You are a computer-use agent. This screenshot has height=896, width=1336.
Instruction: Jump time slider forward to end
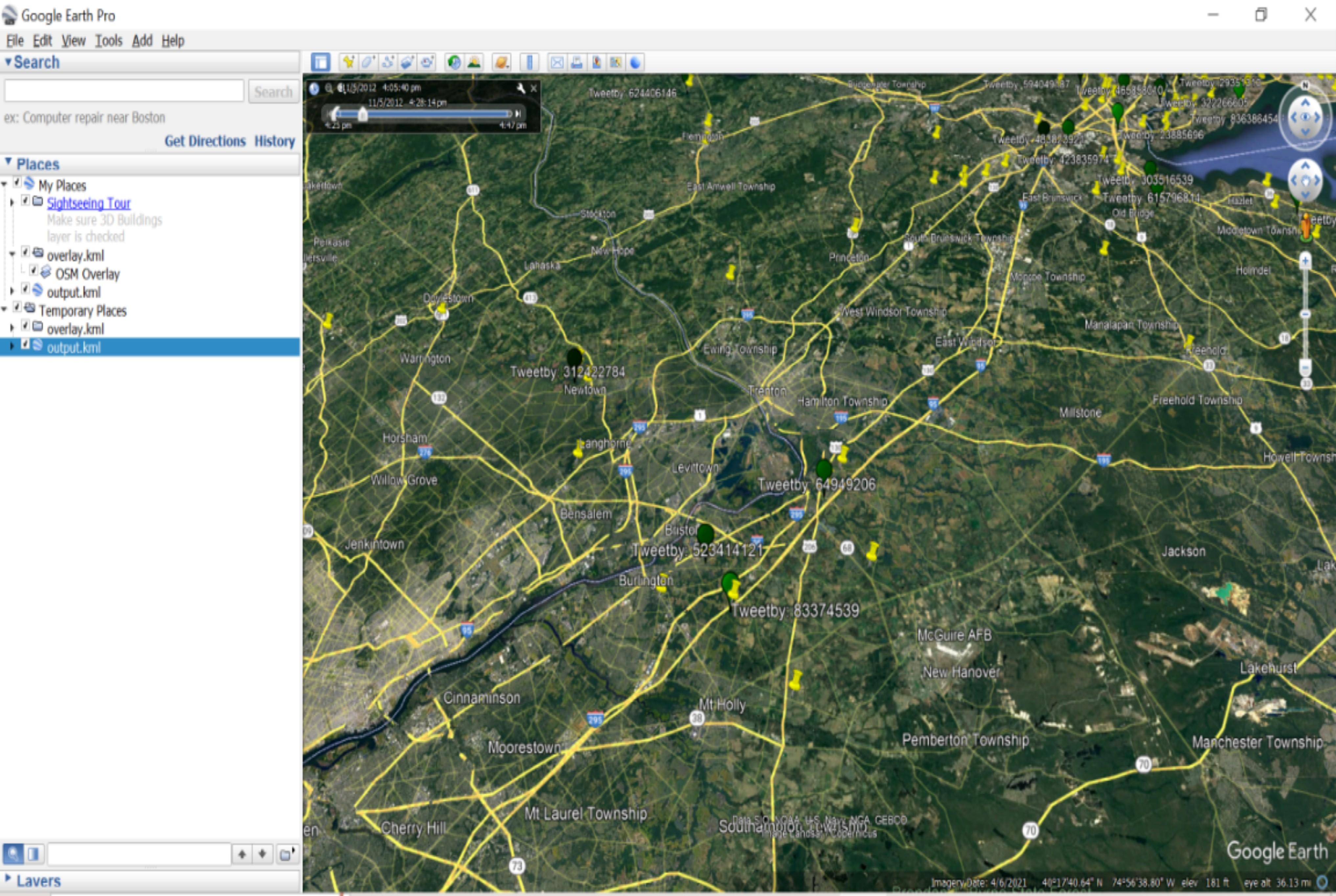coord(518,114)
